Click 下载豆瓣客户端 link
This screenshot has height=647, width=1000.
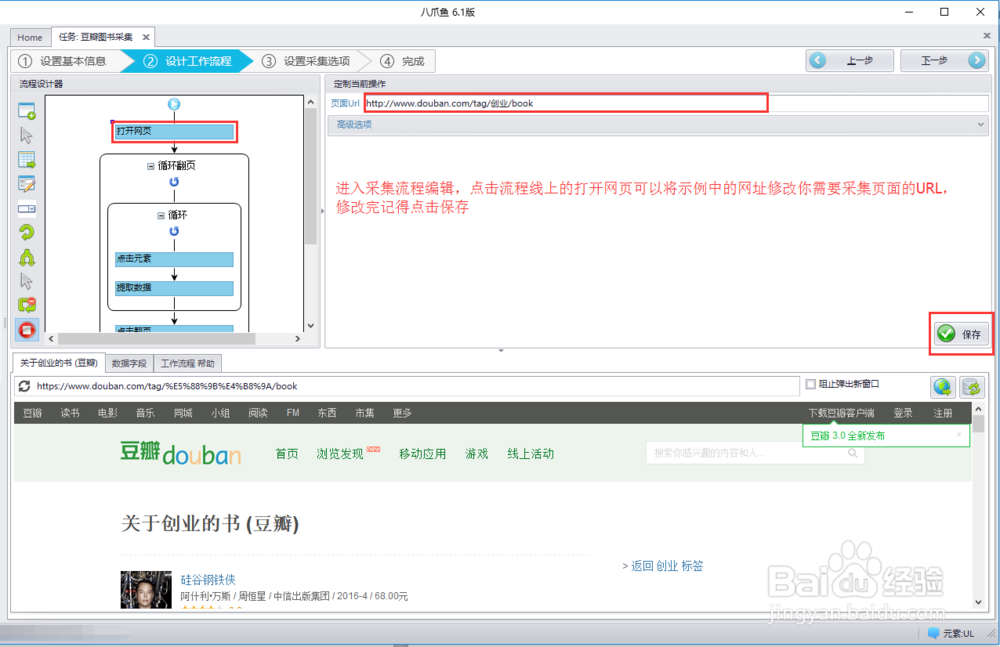coord(841,413)
